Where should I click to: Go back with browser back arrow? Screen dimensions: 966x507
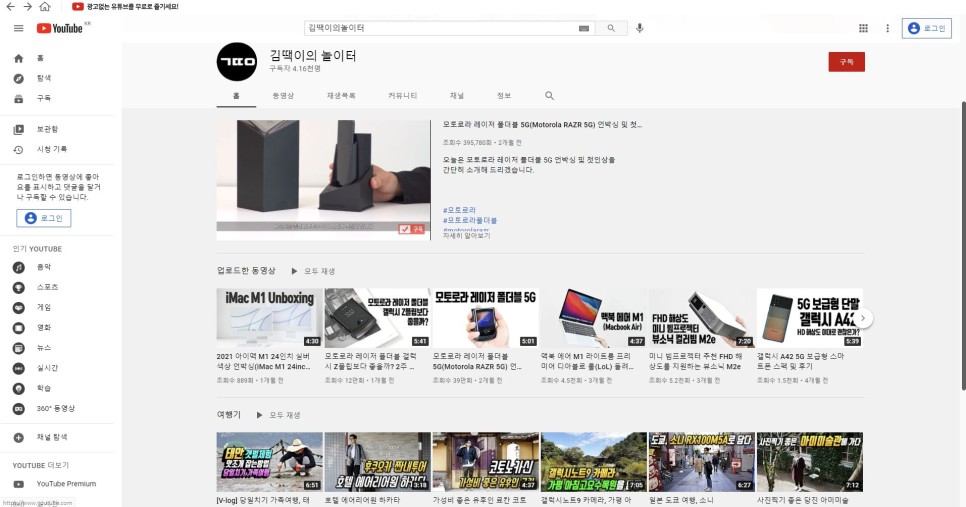[10, 7]
